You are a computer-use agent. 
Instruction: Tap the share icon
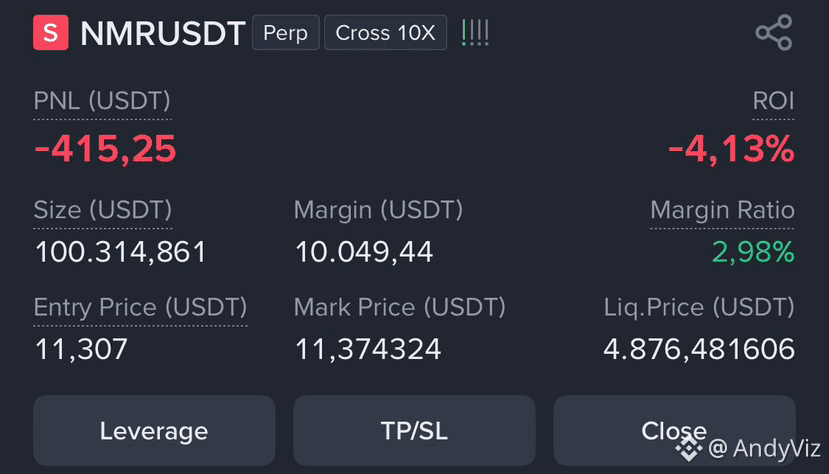coord(774,33)
